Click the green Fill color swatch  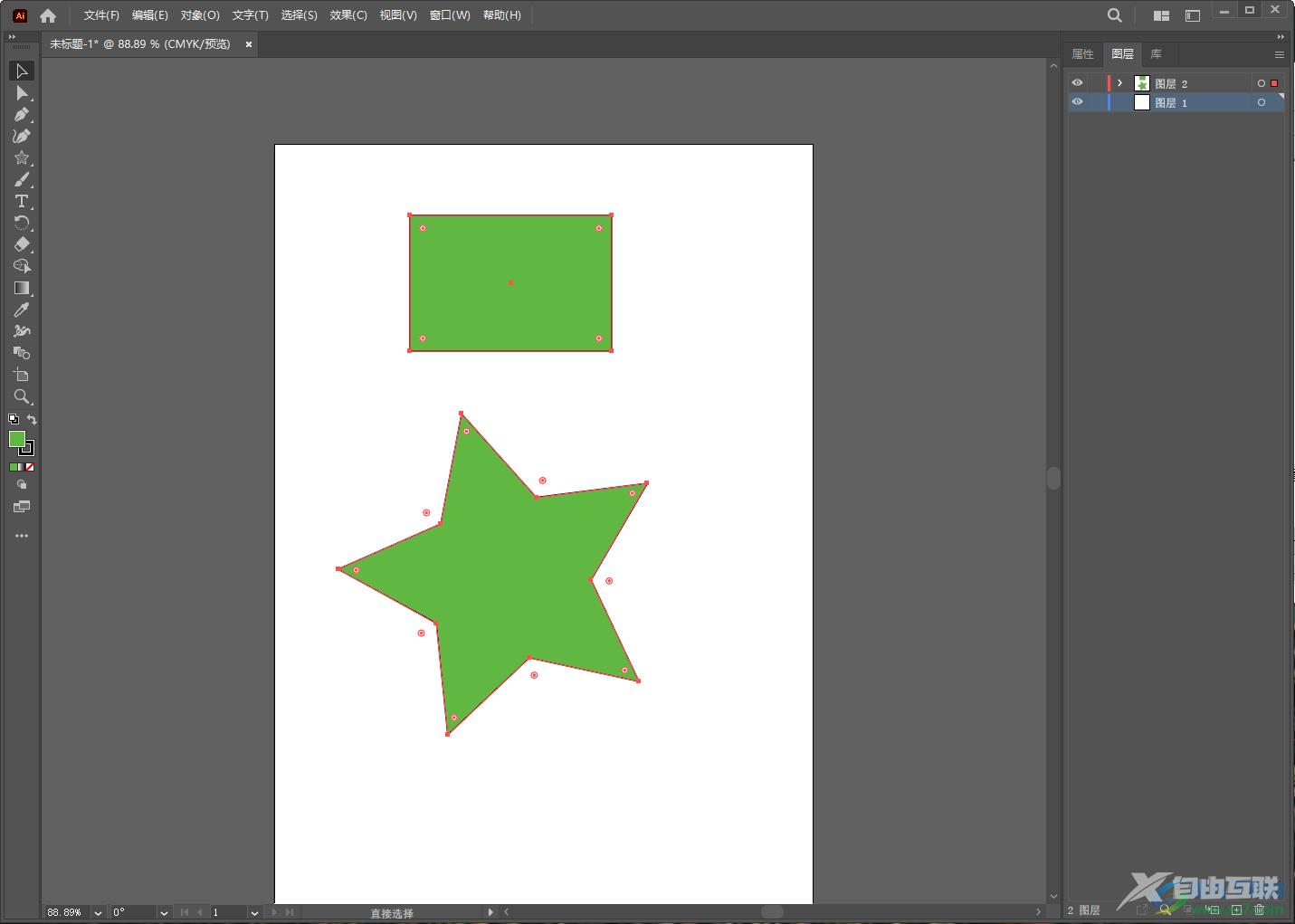[16, 439]
